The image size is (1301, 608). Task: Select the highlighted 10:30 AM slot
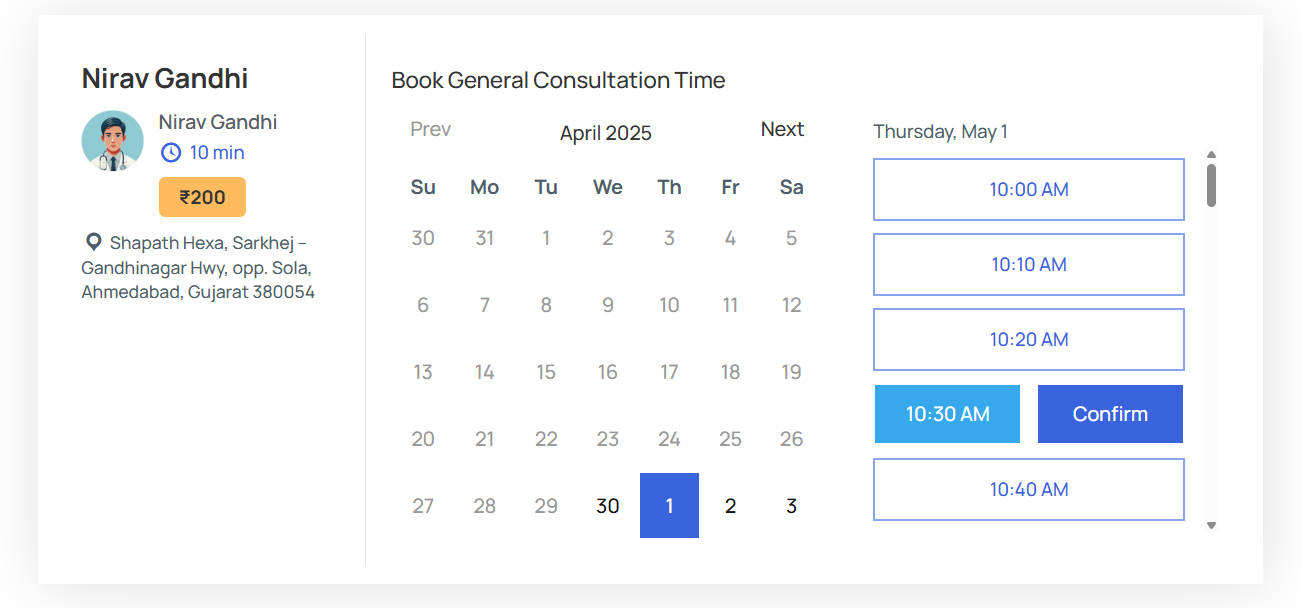tap(947, 414)
